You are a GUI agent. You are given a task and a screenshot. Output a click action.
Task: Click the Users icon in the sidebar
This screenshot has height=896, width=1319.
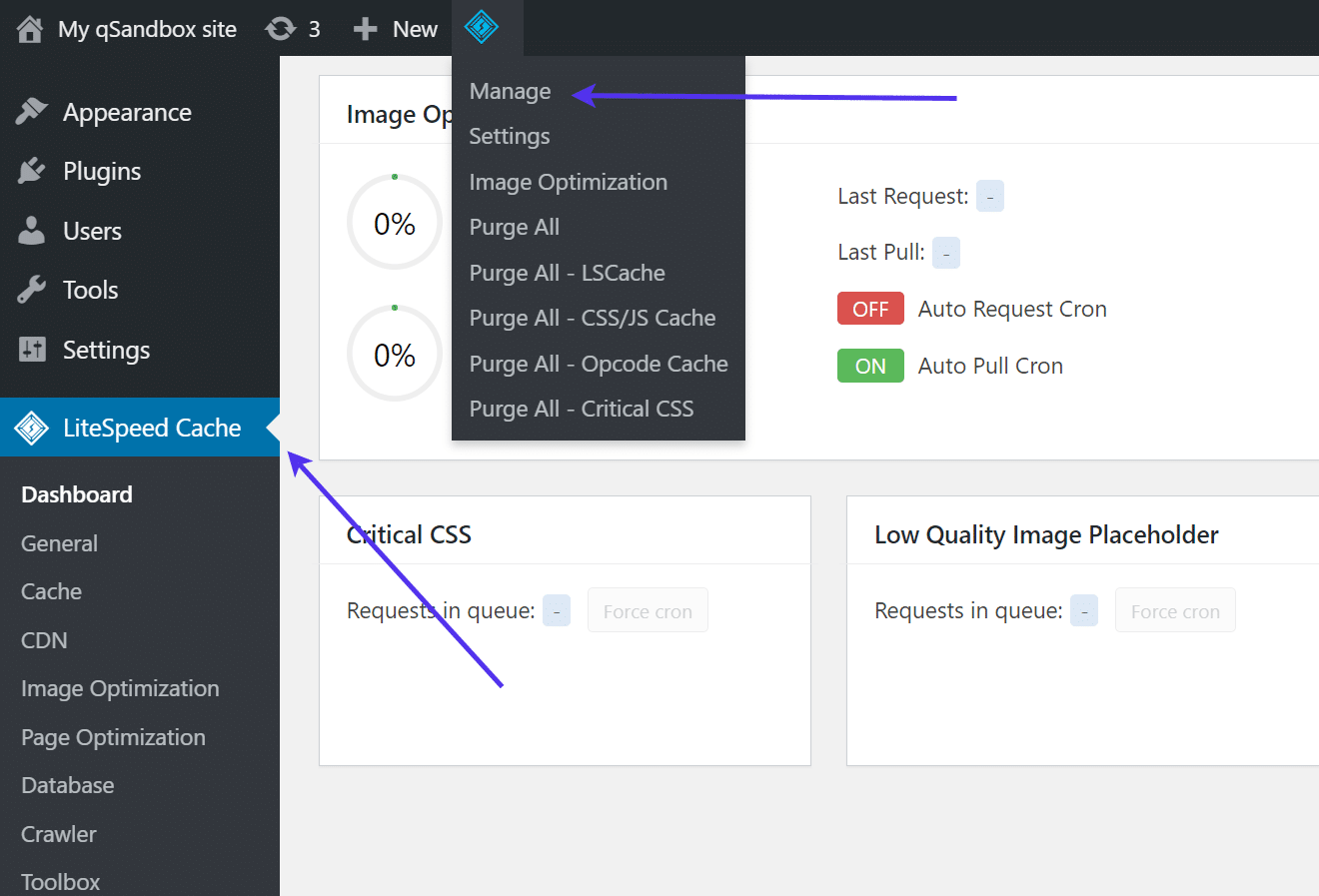coord(32,230)
